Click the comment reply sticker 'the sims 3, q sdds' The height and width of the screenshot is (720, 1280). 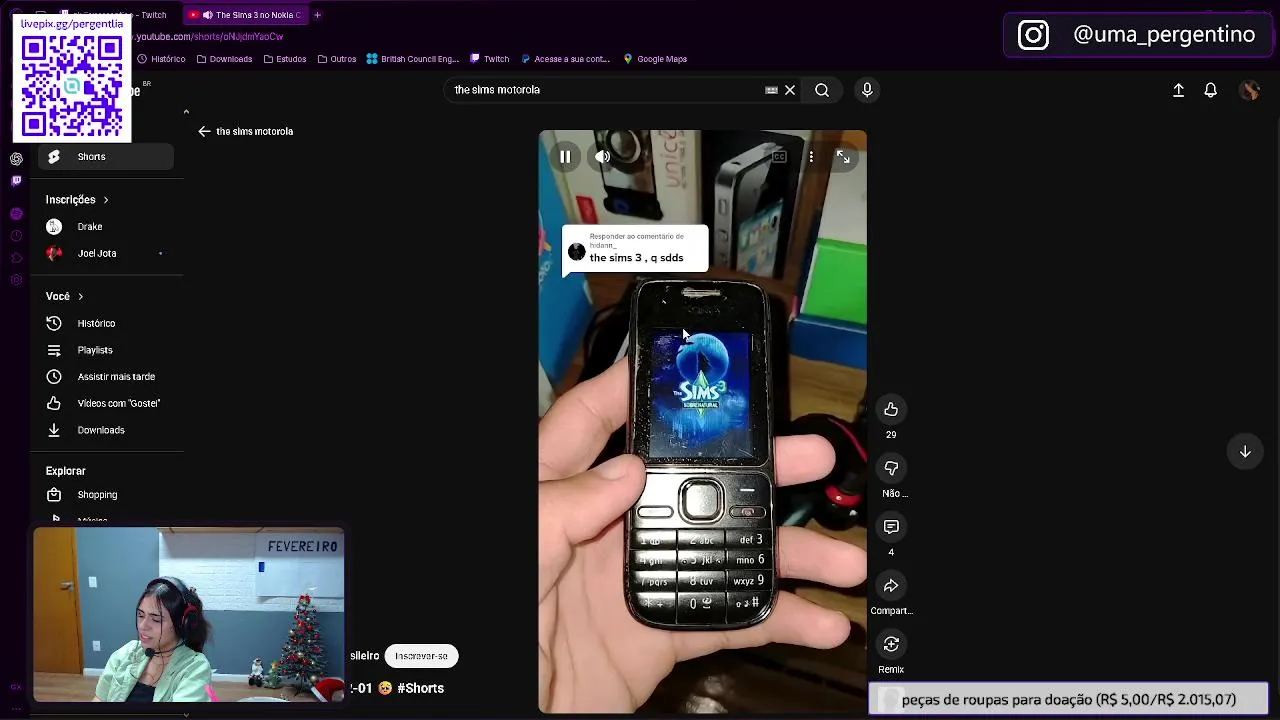(635, 248)
